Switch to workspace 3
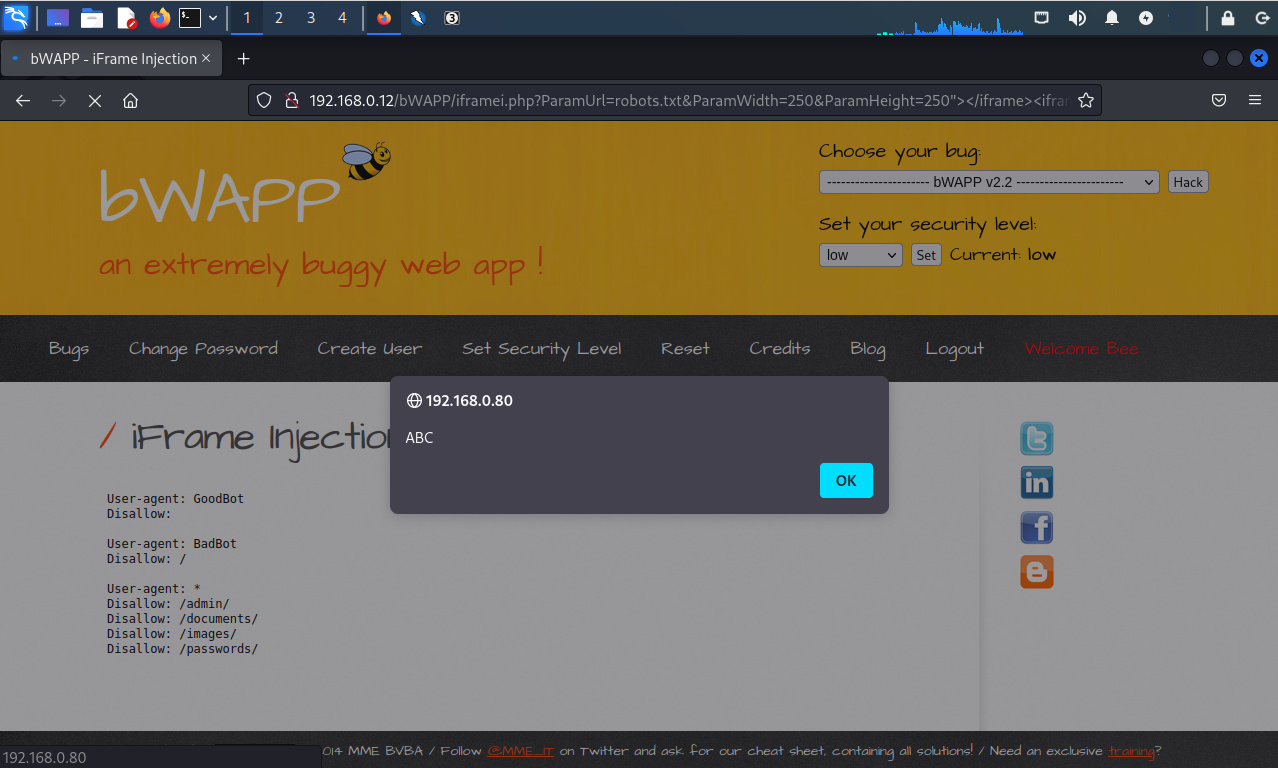The width and height of the screenshot is (1278, 768). 311,18
